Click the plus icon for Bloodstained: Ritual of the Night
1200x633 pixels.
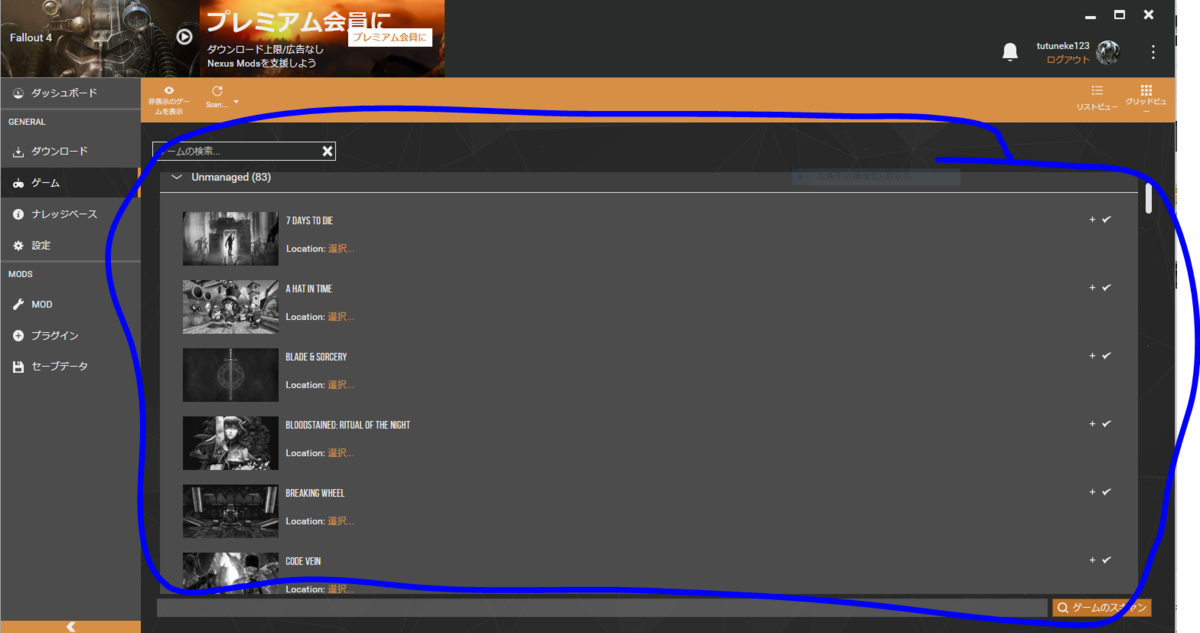(x=1092, y=423)
